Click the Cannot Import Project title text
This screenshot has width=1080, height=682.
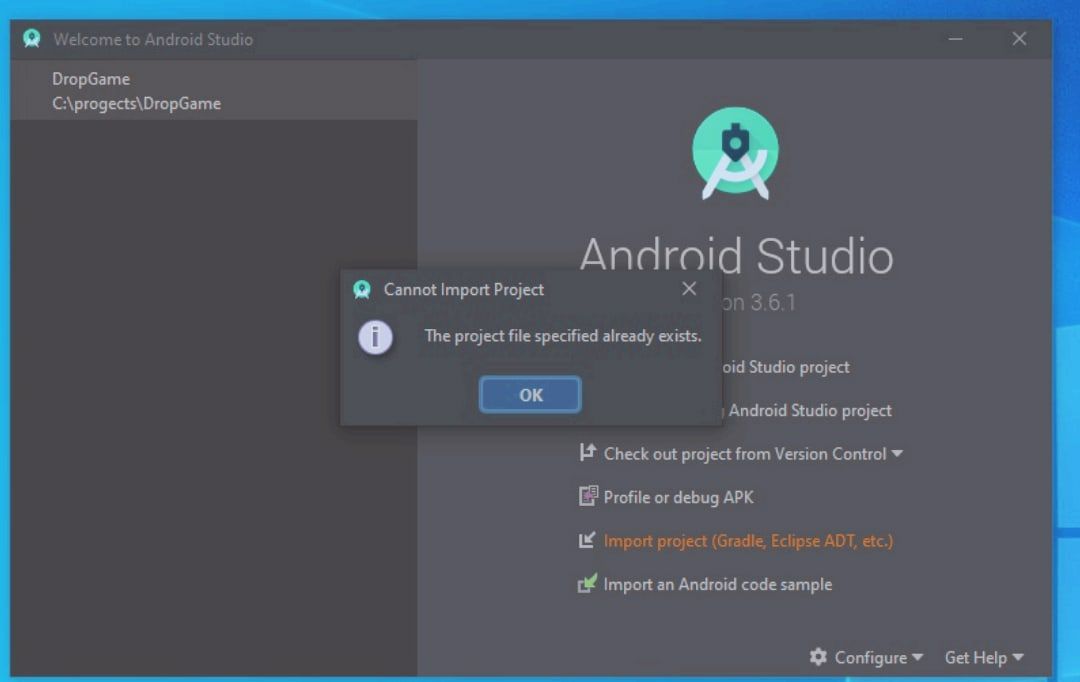coord(464,289)
